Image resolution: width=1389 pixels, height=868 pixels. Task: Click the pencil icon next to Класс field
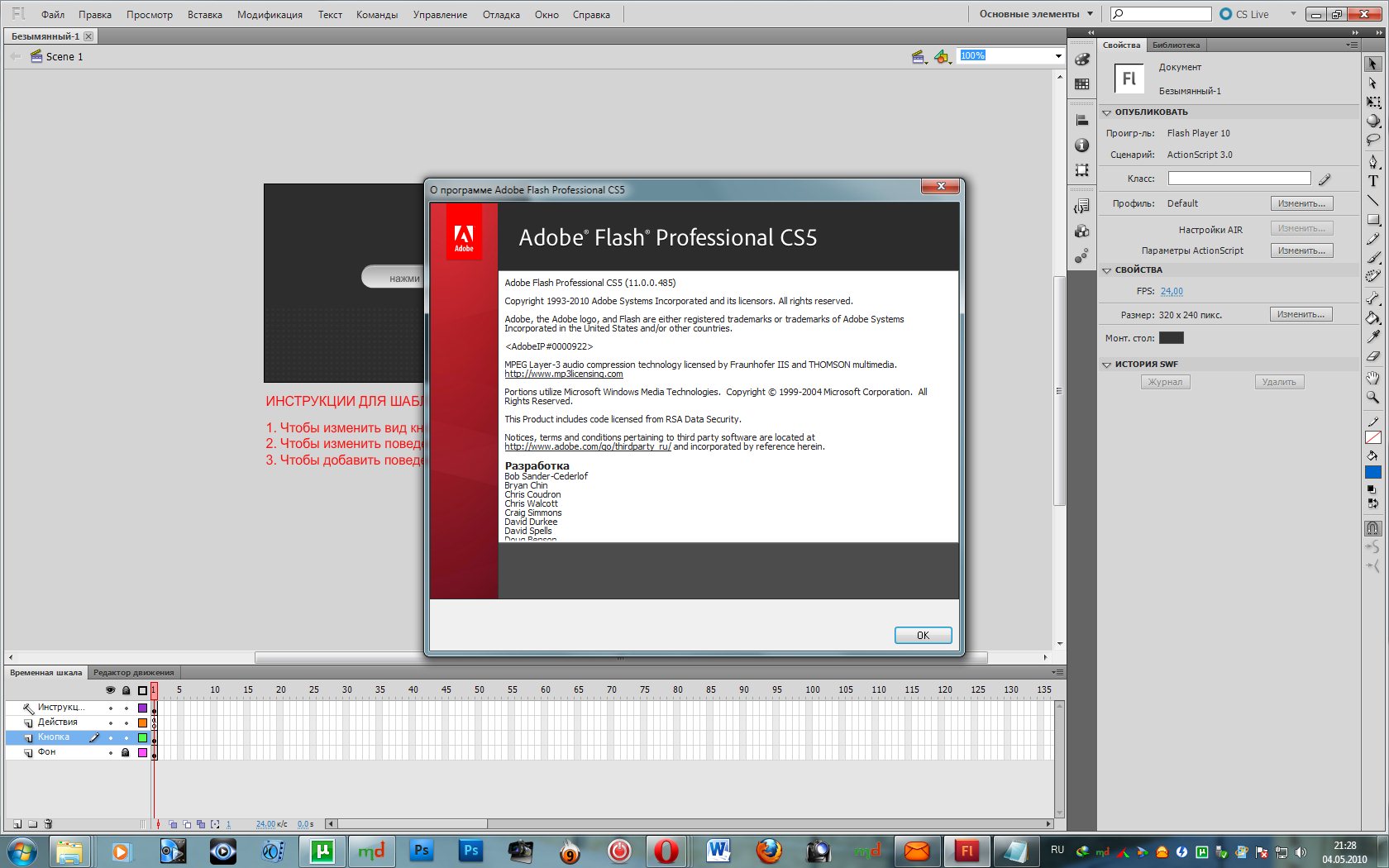(x=1325, y=179)
